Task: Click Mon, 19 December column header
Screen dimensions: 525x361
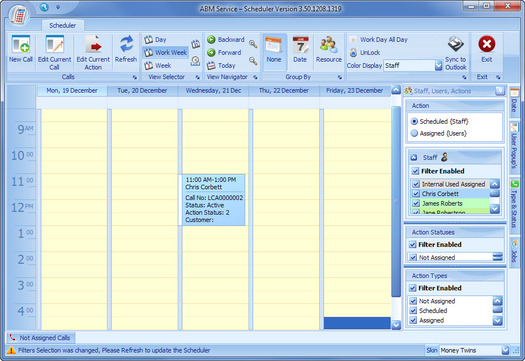Action: pyautogui.click(x=72, y=91)
